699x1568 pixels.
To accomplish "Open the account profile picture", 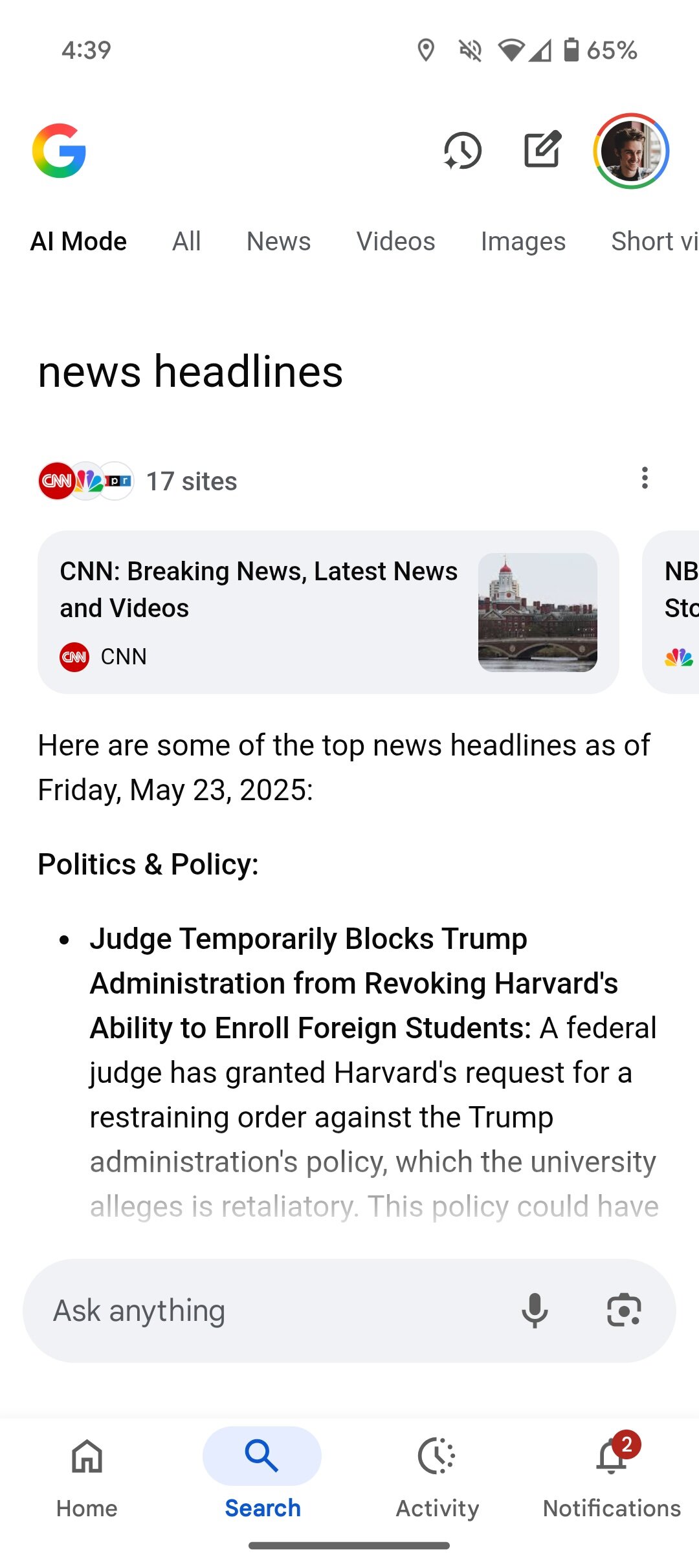I will (x=631, y=151).
